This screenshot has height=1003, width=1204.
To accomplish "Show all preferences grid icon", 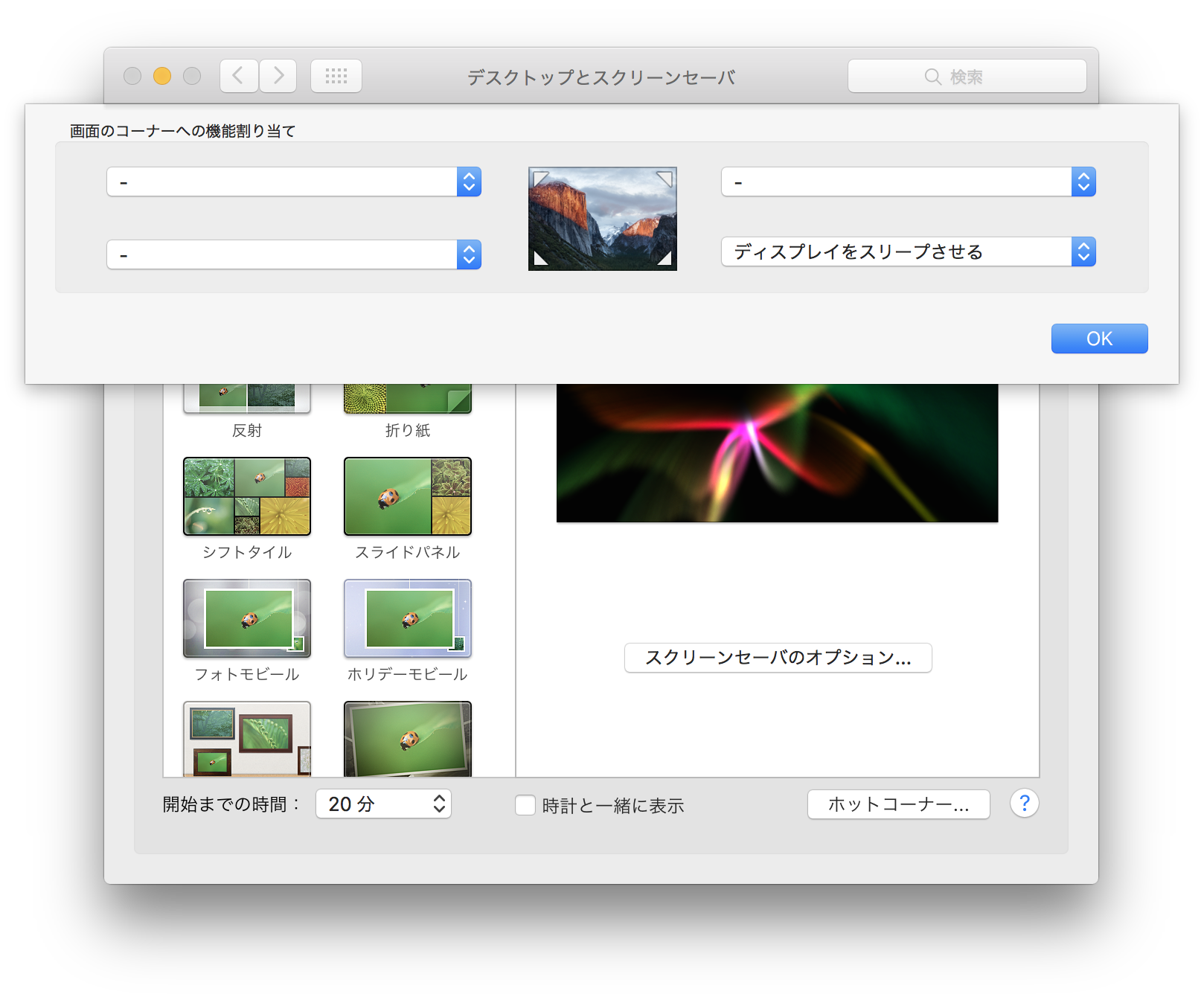I will (336, 76).
